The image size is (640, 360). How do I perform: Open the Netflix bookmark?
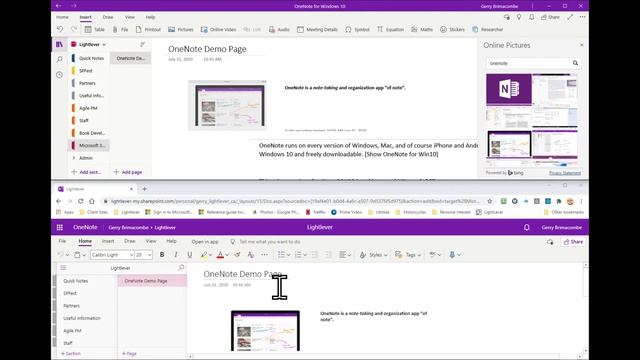(x=315, y=212)
